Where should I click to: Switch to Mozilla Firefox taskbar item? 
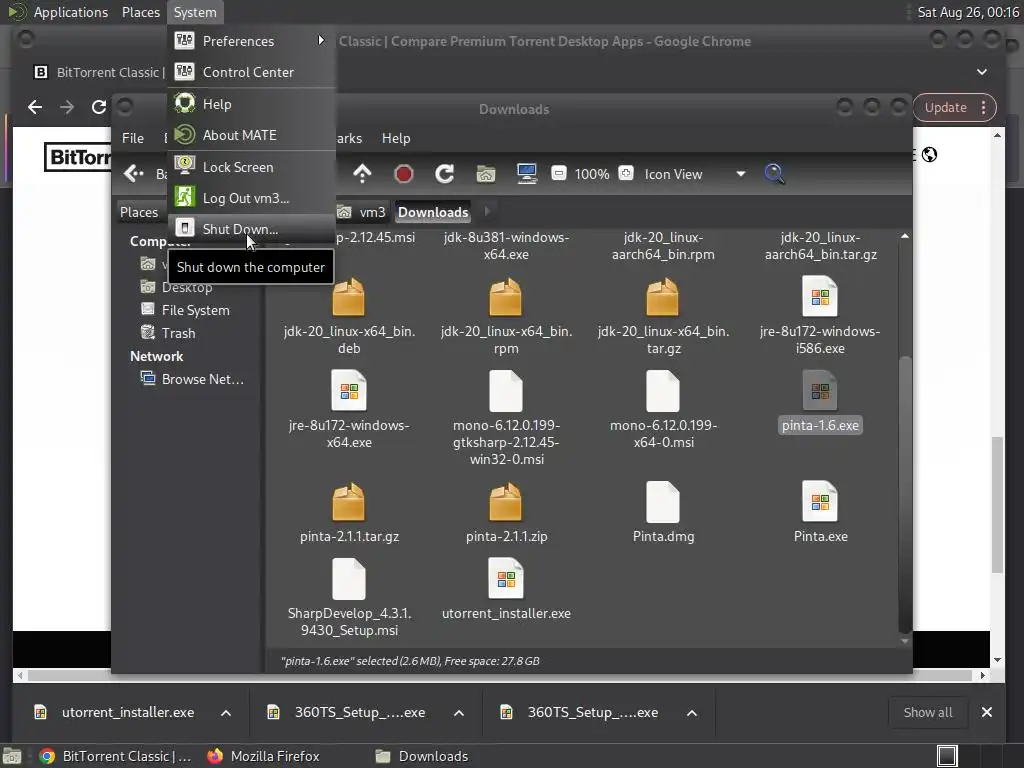[x=264, y=756]
